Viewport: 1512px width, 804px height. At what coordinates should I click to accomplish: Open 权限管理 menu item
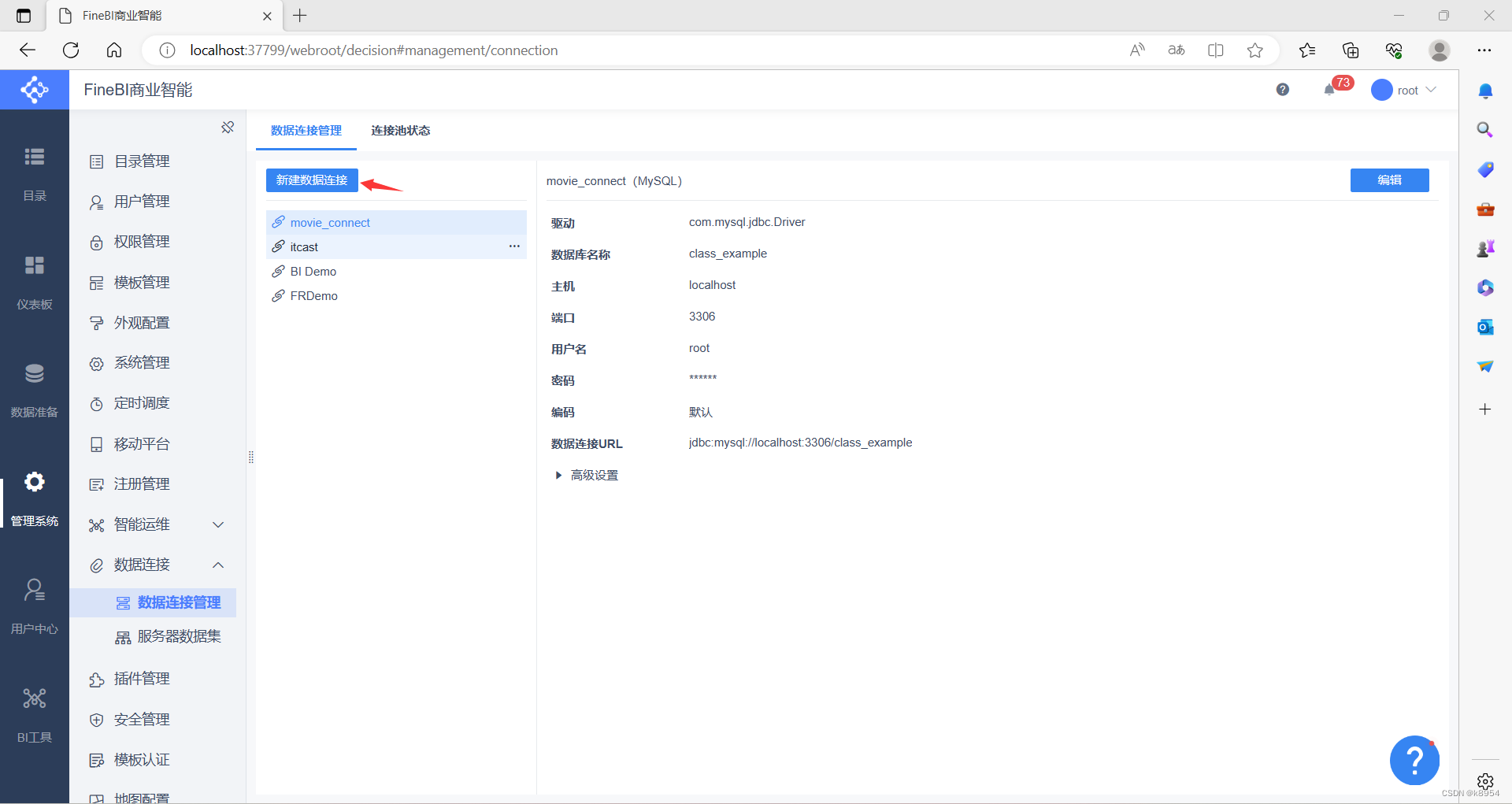[142, 242]
